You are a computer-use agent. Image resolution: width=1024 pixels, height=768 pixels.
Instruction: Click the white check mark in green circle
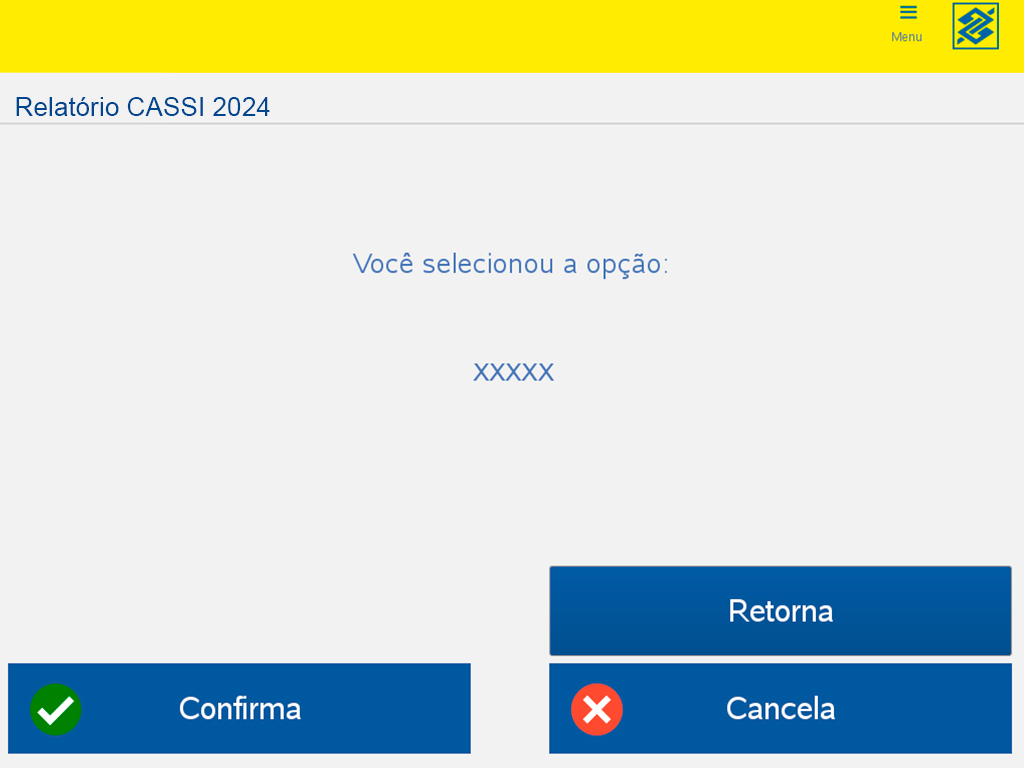[x=56, y=709]
